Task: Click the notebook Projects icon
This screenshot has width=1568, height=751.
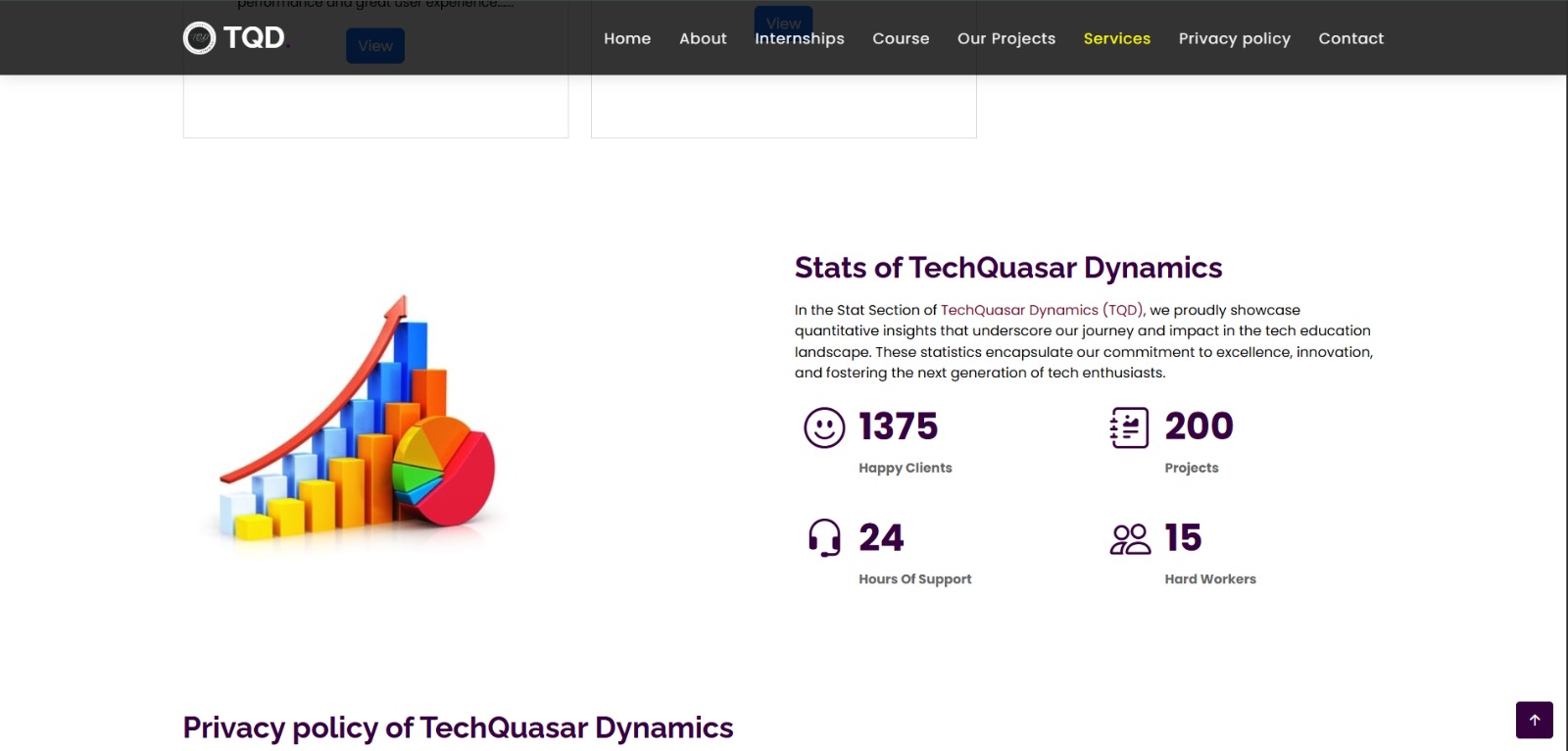Action: click(x=1129, y=427)
